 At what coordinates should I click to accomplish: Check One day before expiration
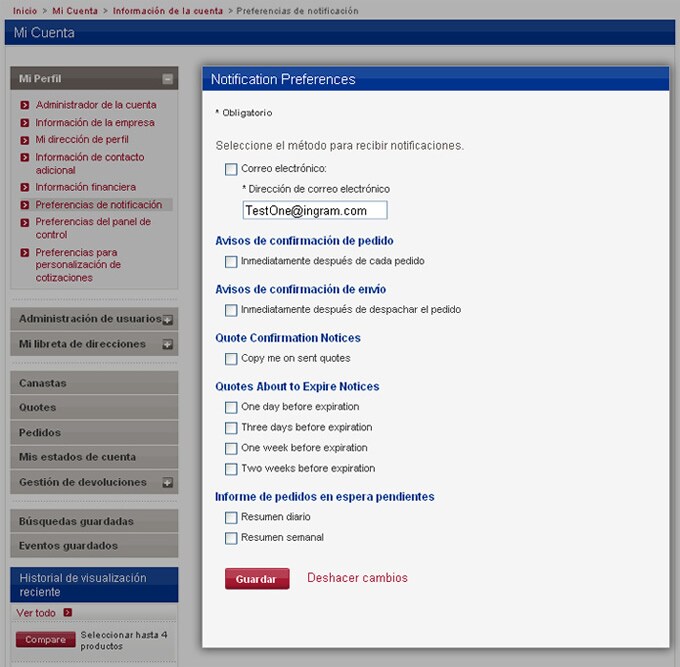click(x=231, y=407)
